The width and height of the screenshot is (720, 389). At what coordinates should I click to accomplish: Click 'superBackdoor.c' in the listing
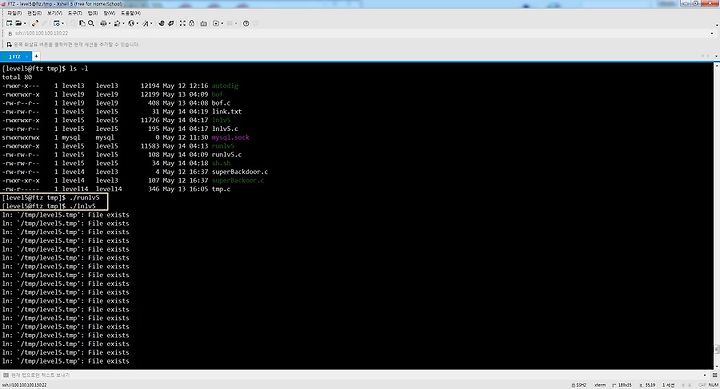pyautogui.click(x=240, y=172)
